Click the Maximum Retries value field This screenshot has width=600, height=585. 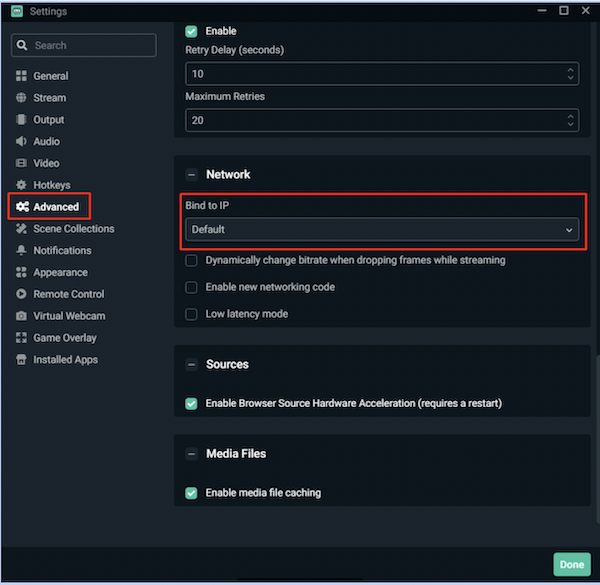(x=382, y=120)
